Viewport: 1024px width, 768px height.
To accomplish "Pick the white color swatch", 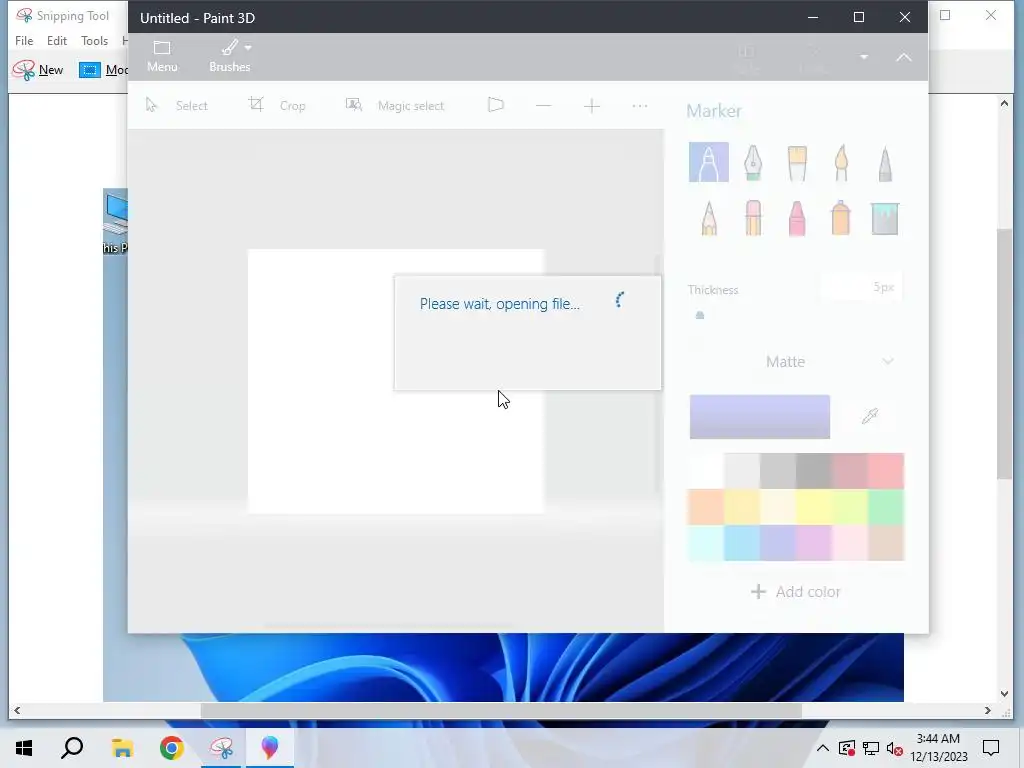I will point(705,471).
